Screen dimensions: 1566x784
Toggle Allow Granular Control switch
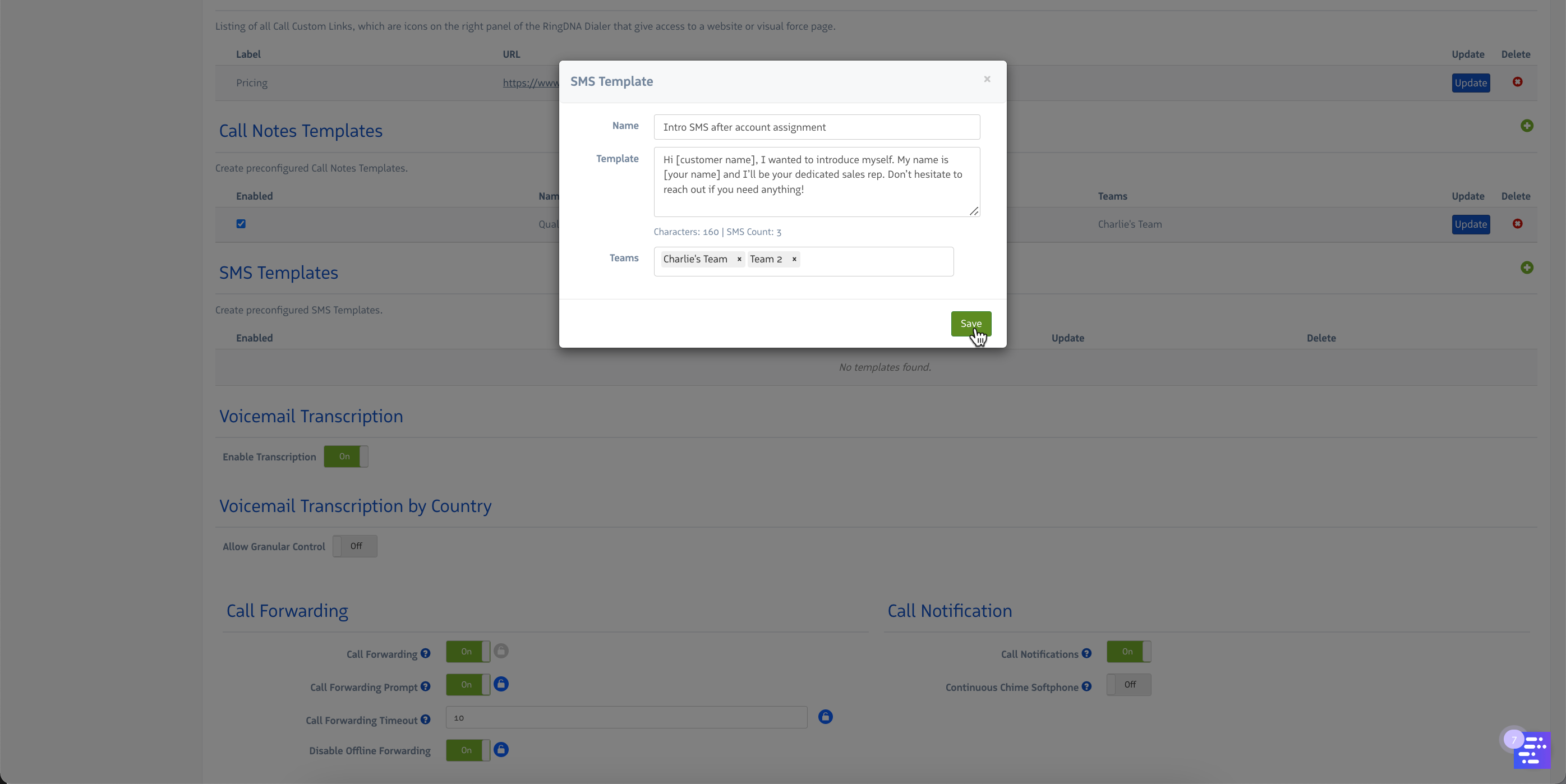point(355,546)
